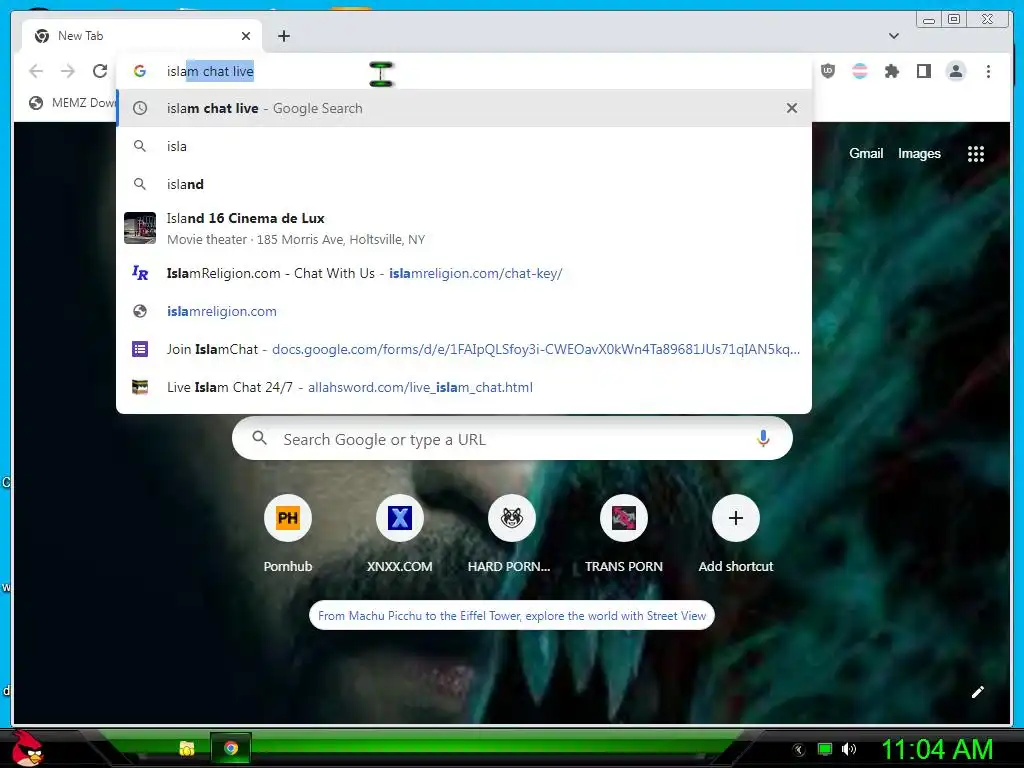Click the Add shortcut plus button

[735, 518]
